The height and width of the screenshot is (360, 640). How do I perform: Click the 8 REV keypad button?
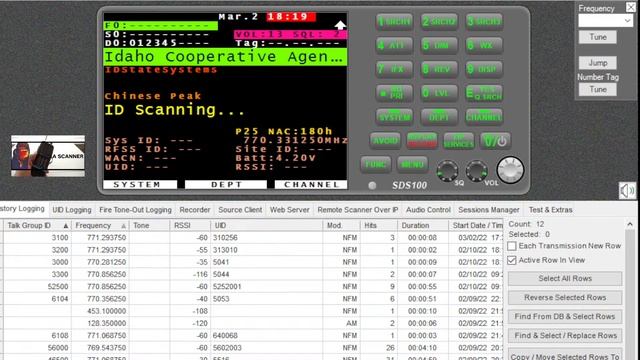click(x=439, y=69)
